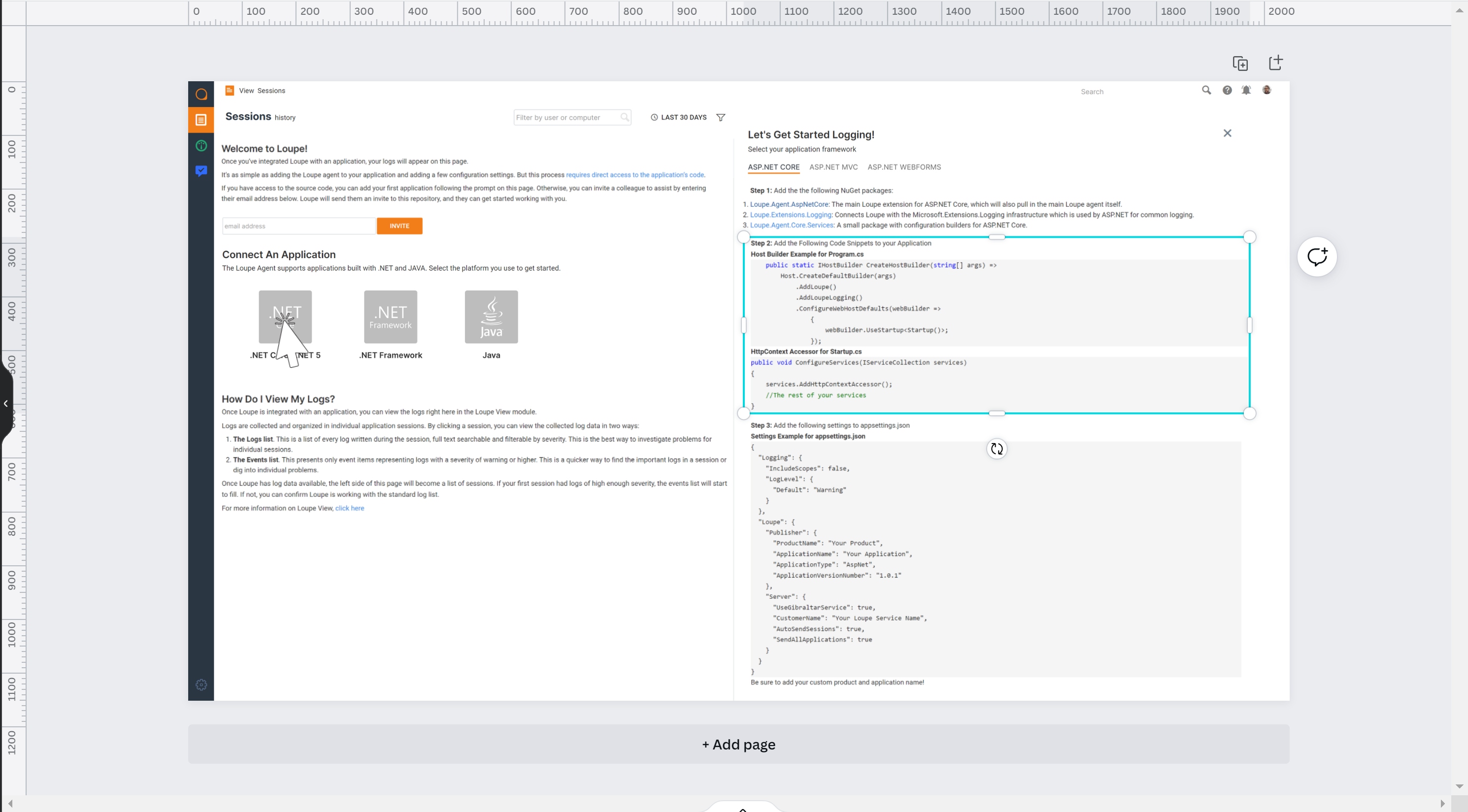Open the add comment bubble button
Image resolution: width=1468 pixels, height=812 pixels.
1317,257
